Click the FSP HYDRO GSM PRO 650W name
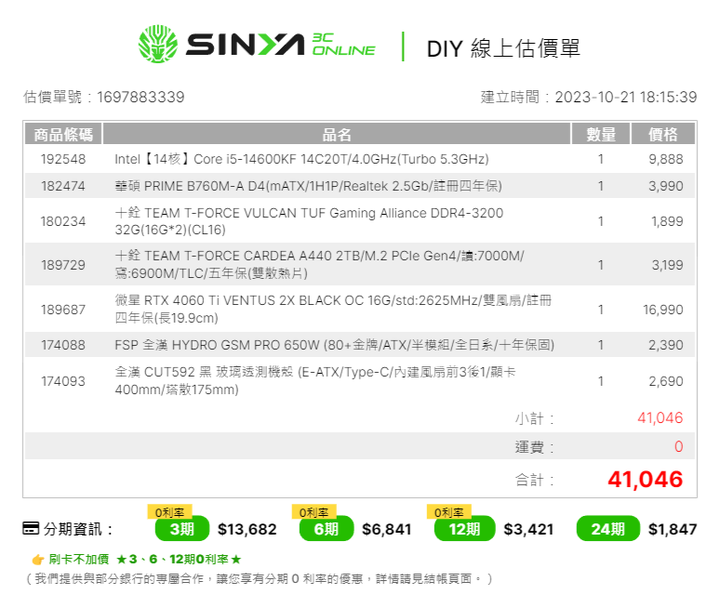720x608 pixels. [x=334, y=345]
